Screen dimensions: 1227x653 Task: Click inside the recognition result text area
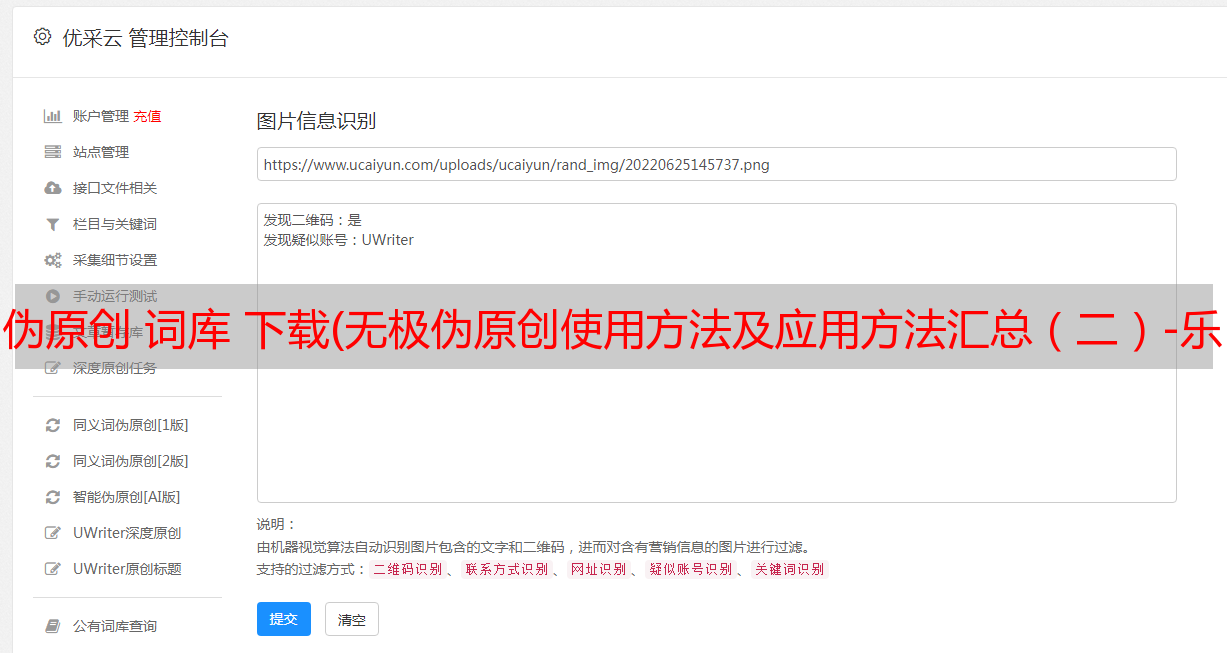pyautogui.click(x=716, y=352)
